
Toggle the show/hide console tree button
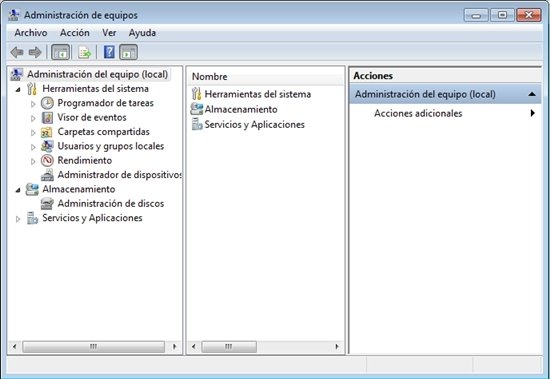[61, 53]
